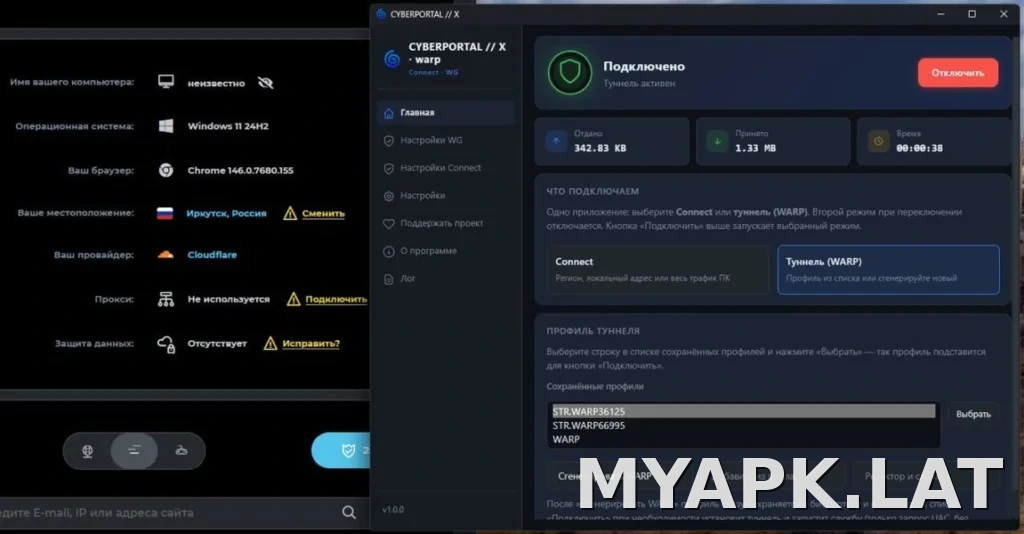Click the v1.0.0 version label
This screenshot has height=534, width=1024.
pos(393,509)
